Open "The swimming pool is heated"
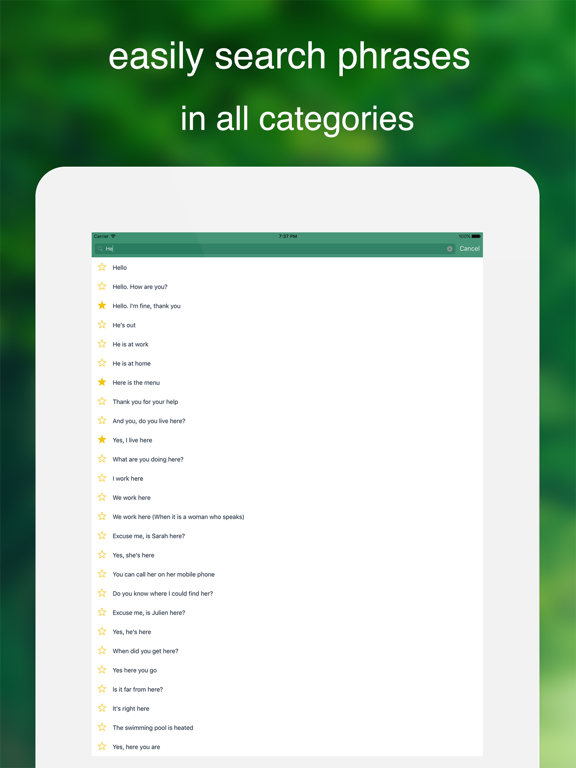Viewport: 576px width, 768px height. pyautogui.click(x=287, y=727)
